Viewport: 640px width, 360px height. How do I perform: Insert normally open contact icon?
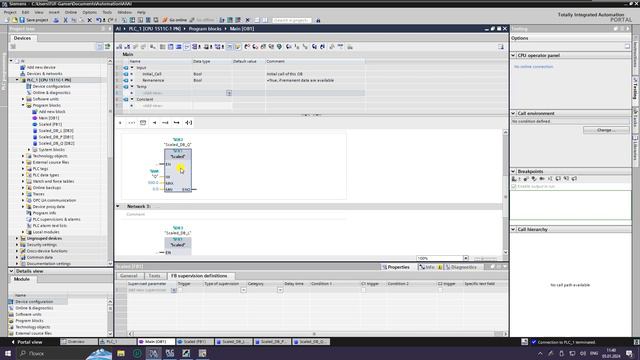click(x=120, y=122)
